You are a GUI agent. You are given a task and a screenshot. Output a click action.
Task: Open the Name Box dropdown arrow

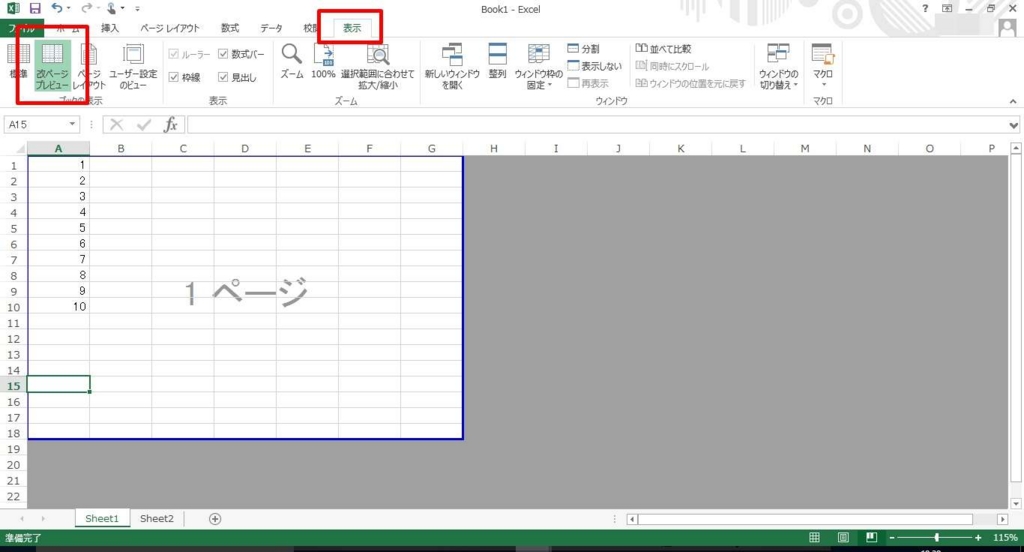tap(72, 124)
